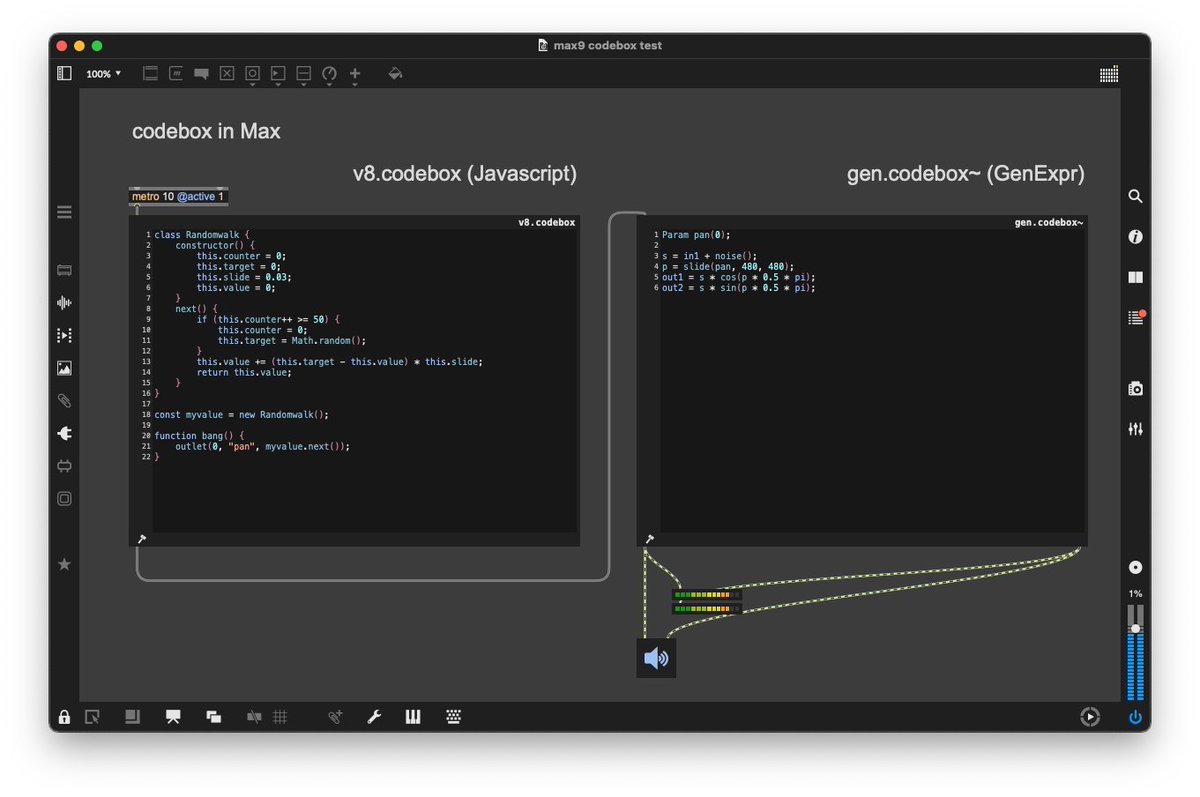Click code line 'out1 = s * cos(p * 0.5 * pi);'
Viewport: 1200px width, 797px height.
pyautogui.click(x=738, y=277)
